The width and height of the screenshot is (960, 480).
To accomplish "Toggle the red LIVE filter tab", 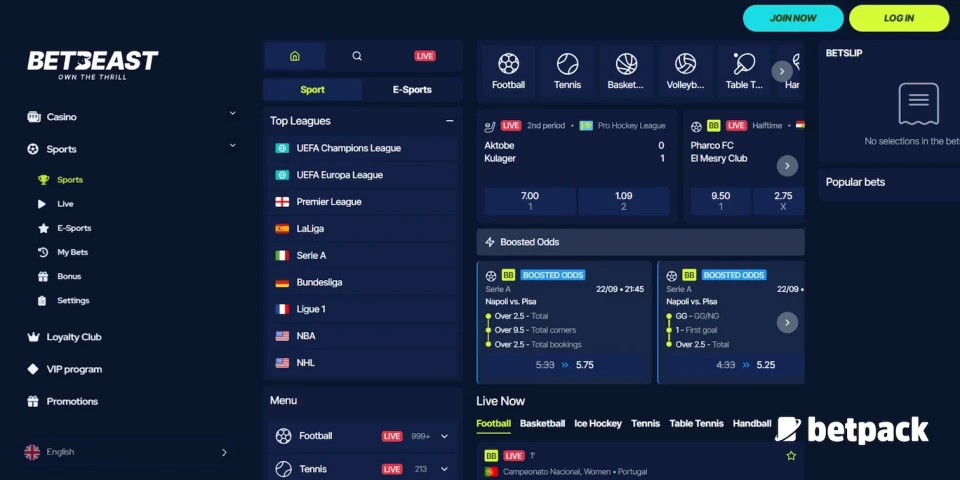I will click(425, 56).
